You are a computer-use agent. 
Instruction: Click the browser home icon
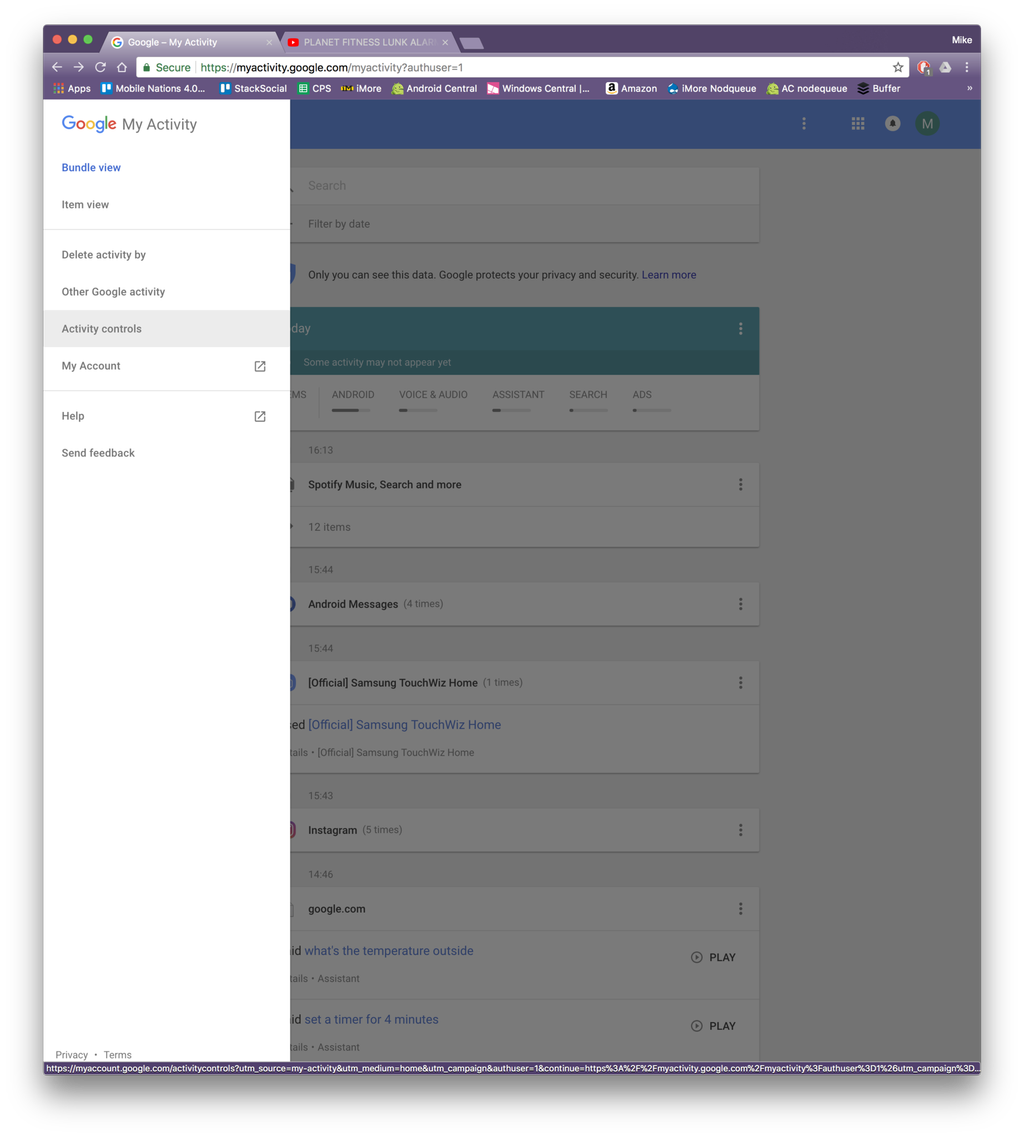pos(122,67)
